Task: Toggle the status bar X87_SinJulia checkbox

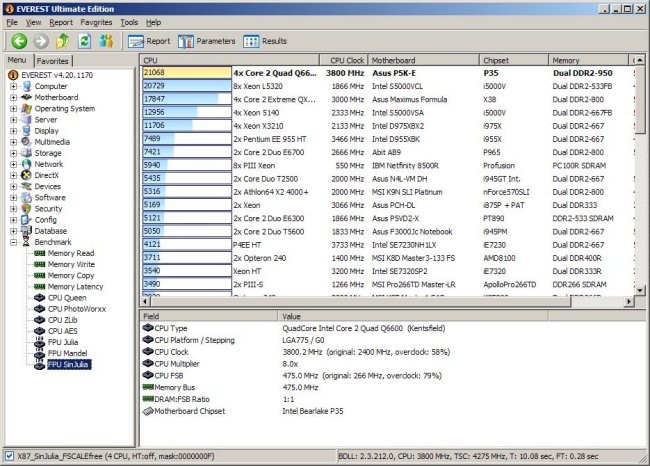Action: click(9, 456)
